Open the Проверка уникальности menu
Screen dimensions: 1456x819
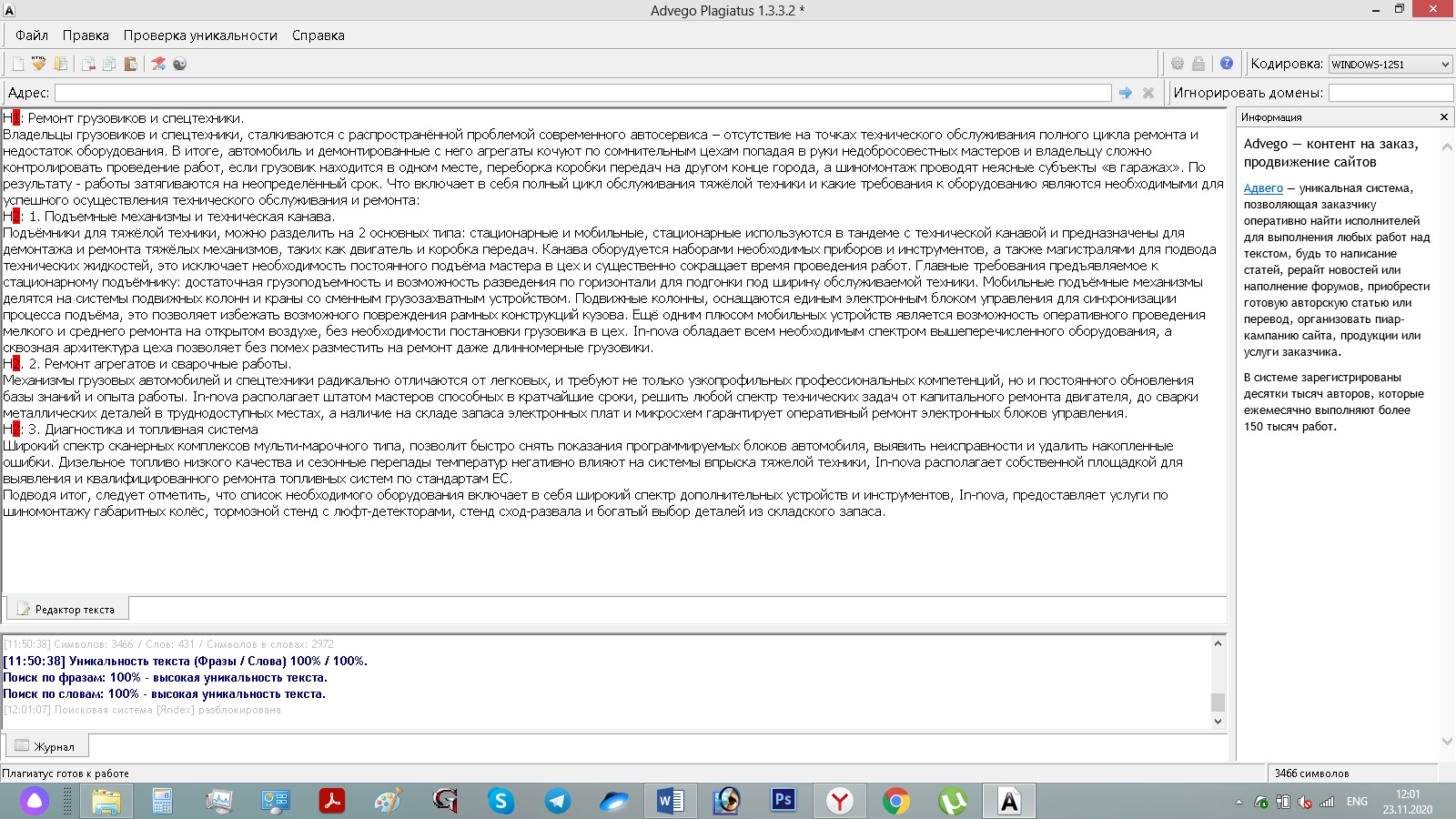200,35
